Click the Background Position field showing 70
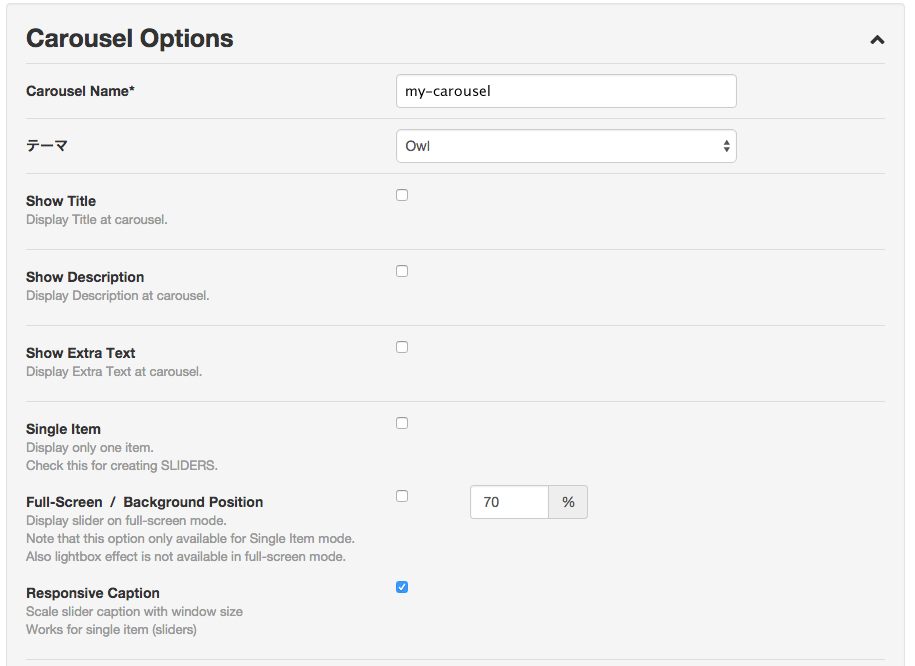Image resolution: width=915 pixels, height=666 pixels. click(509, 502)
